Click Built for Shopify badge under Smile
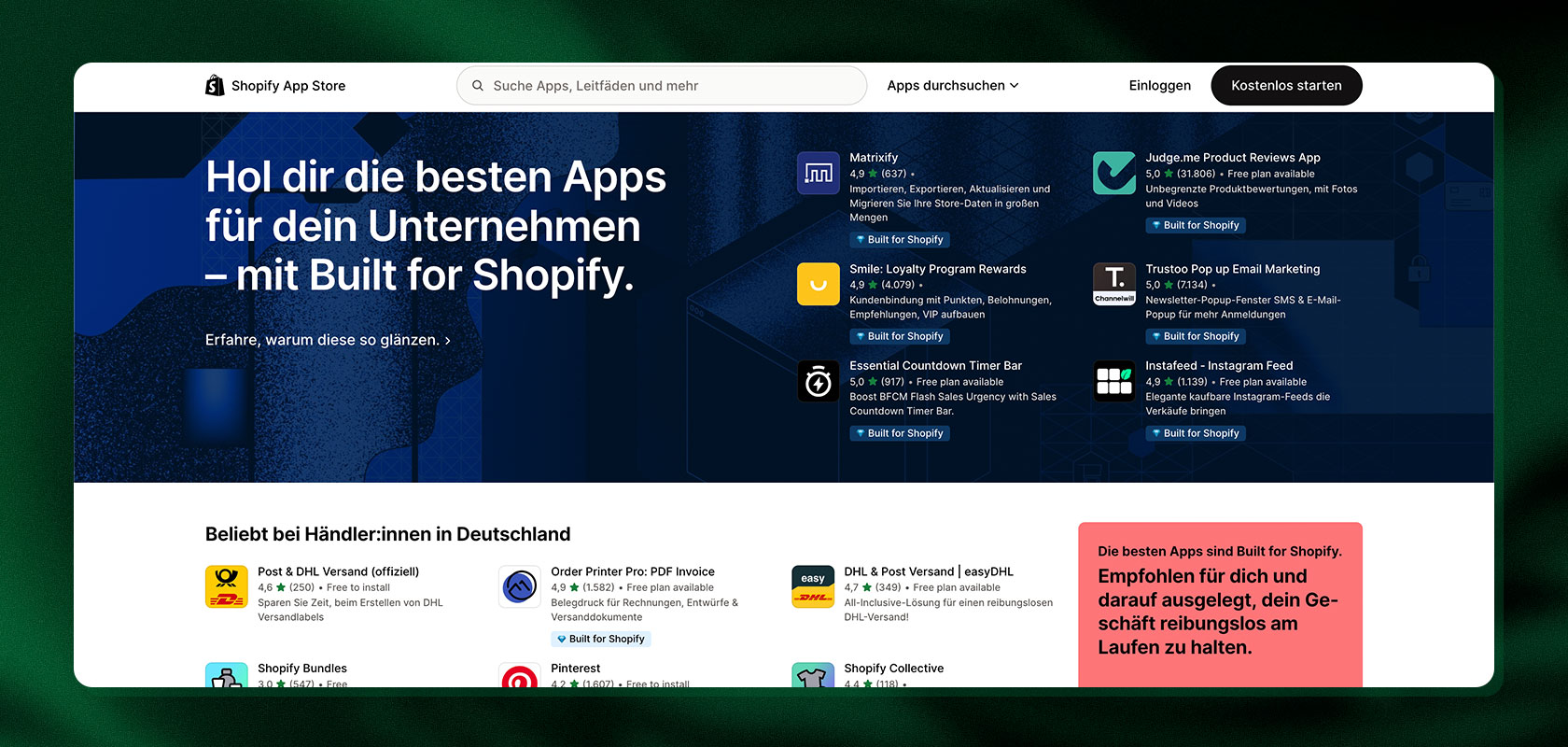The height and width of the screenshot is (747, 1568). (x=900, y=336)
